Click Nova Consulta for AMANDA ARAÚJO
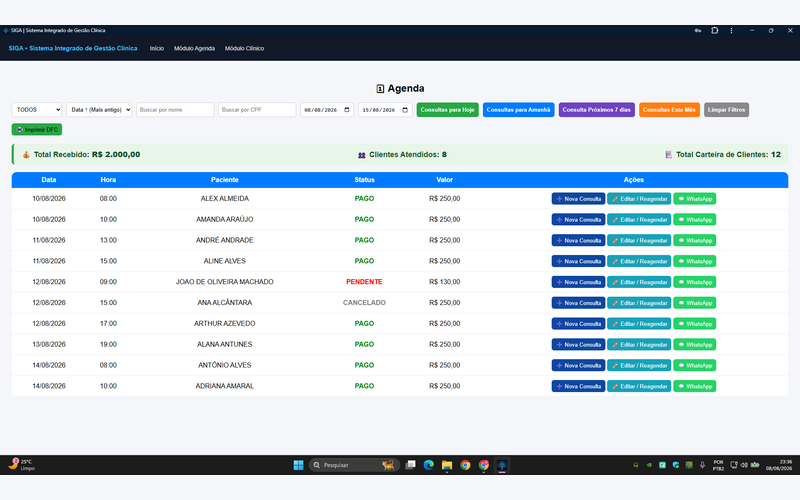This screenshot has height=500, width=800. click(578, 219)
